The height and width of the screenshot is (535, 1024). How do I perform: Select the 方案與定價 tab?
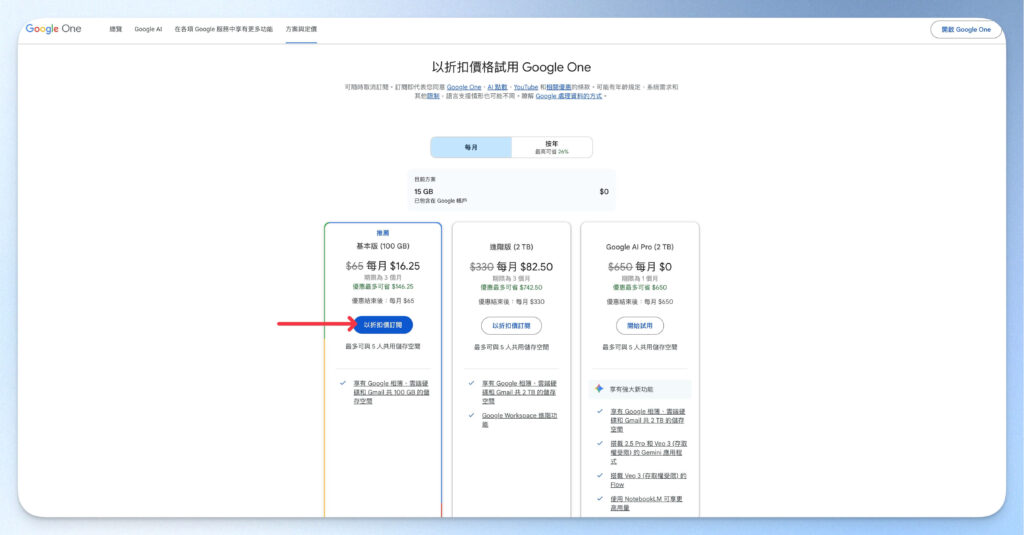[x=301, y=29]
